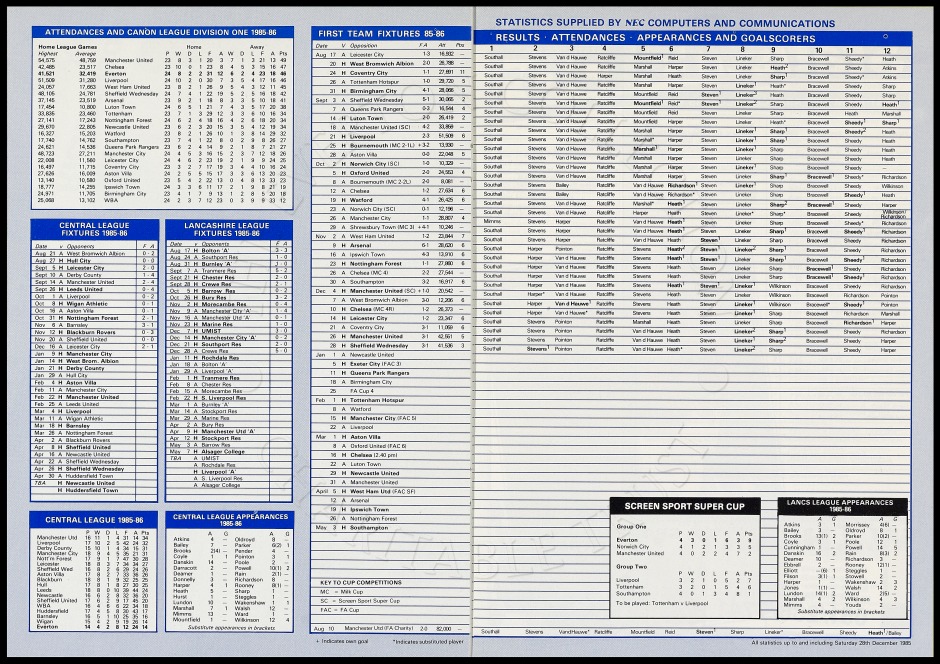Select the 'Indicates own goal' footnote
The width and height of the screenshot is (940, 664).
point(342,641)
